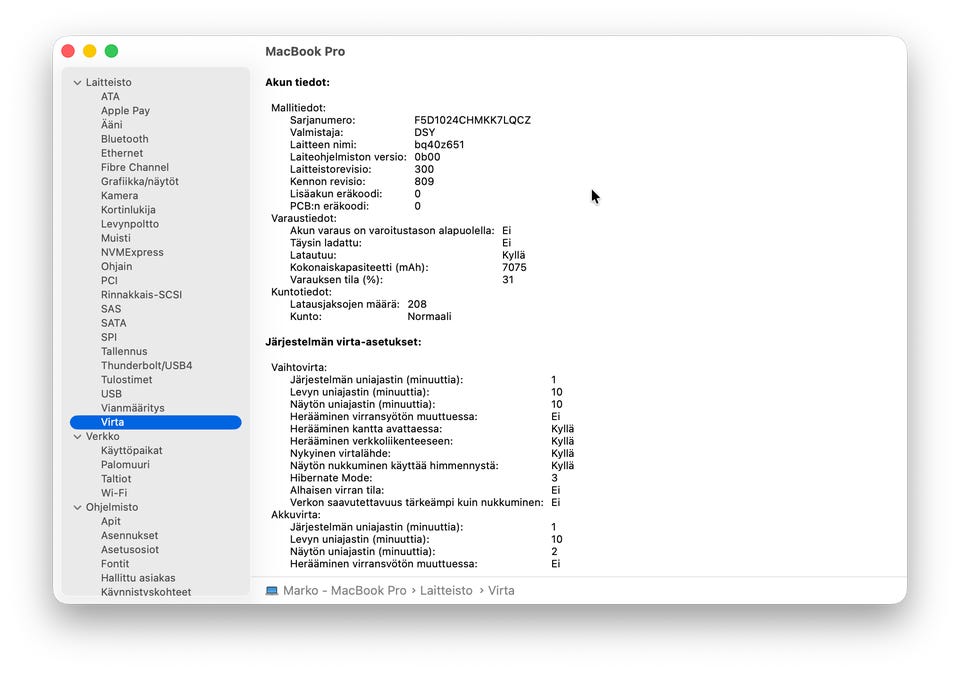Select Wi-Fi in the sidebar
This screenshot has width=960, height=674.
tap(114, 493)
